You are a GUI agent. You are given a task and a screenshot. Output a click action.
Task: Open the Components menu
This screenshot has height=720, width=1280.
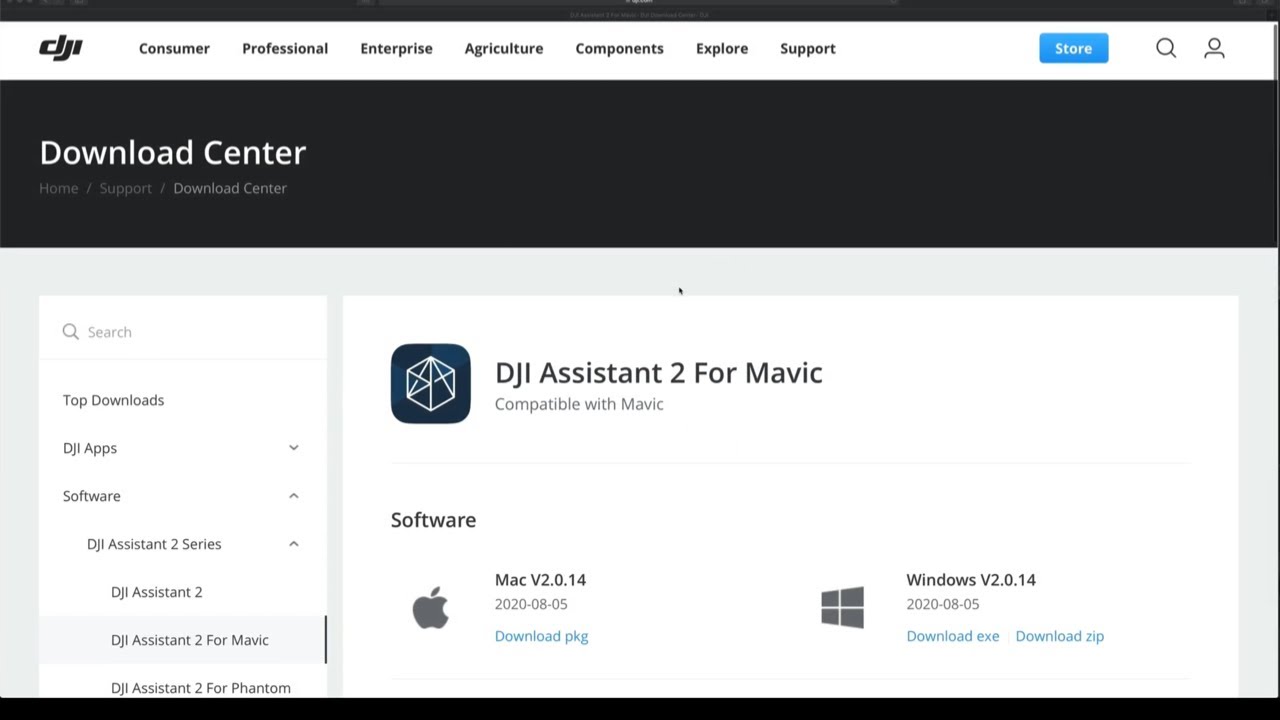click(x=619, y=48)
